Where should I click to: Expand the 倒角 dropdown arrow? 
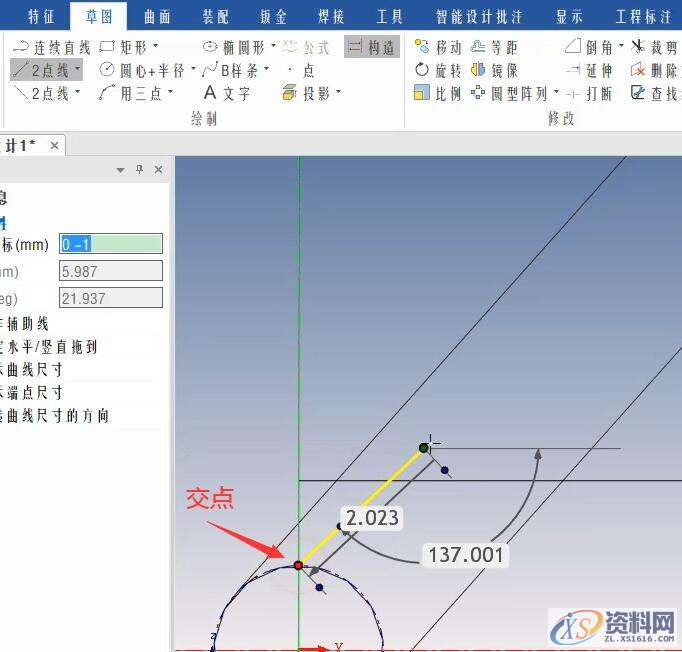[x=621, y=45]
